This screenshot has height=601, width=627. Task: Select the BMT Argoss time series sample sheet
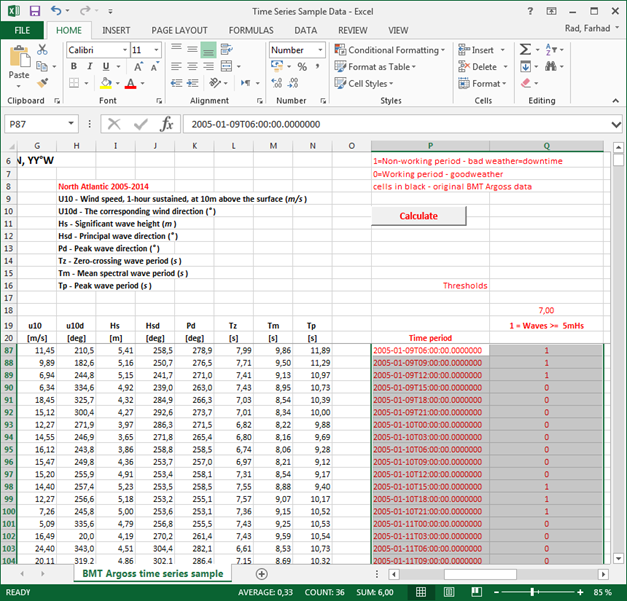tap(153, 573)
